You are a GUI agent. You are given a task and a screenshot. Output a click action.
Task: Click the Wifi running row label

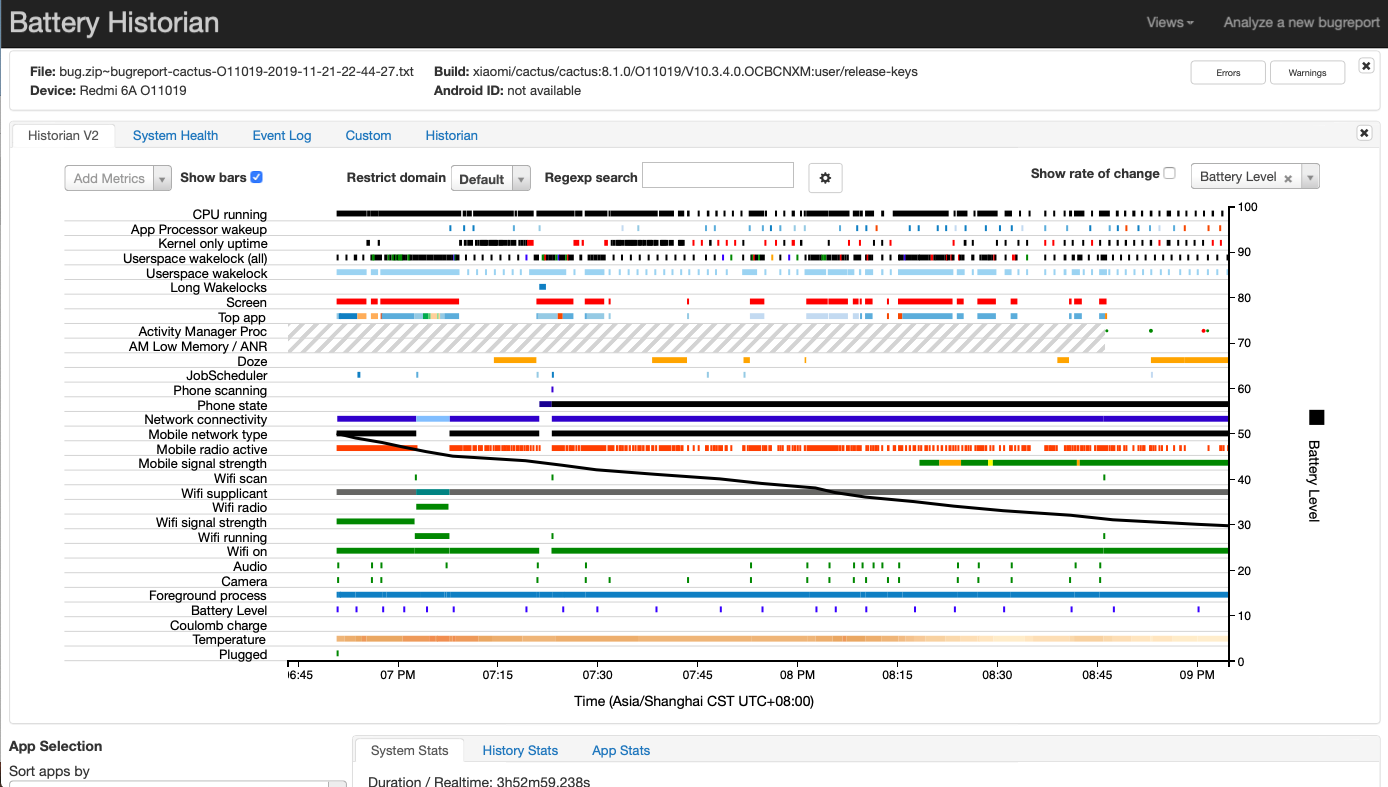[233, 538]
